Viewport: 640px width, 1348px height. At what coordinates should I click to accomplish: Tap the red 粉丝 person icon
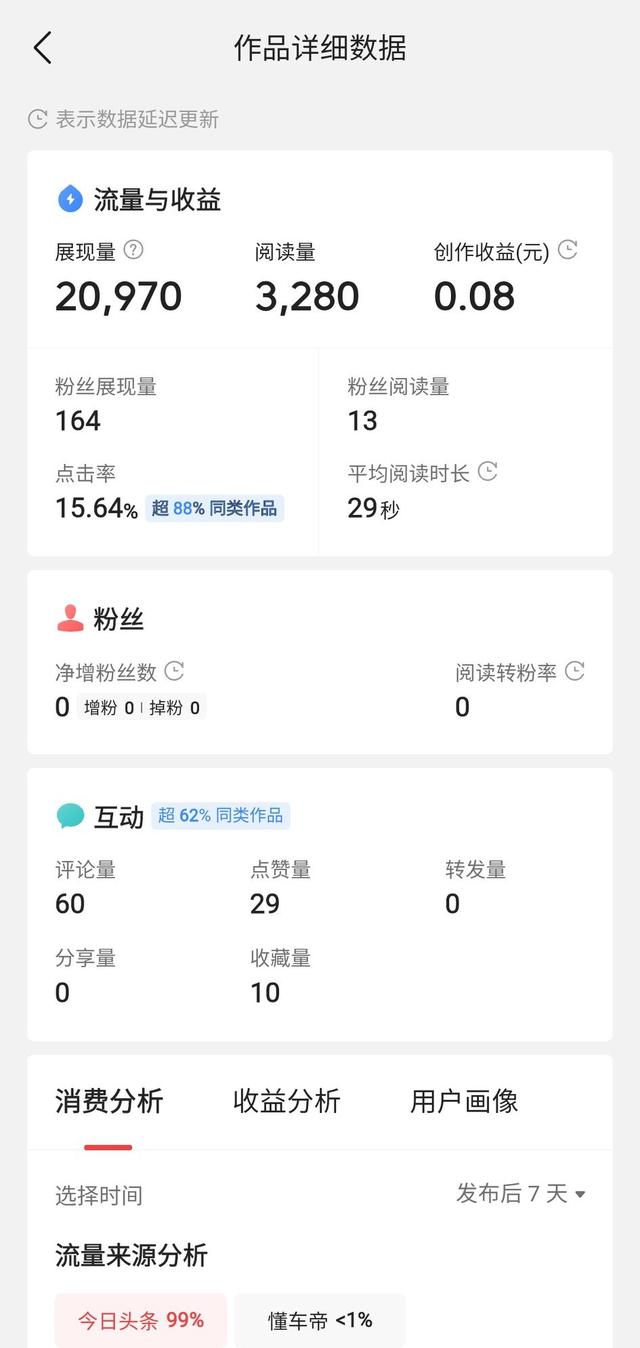pyautogui.click(x=70, y=619)
